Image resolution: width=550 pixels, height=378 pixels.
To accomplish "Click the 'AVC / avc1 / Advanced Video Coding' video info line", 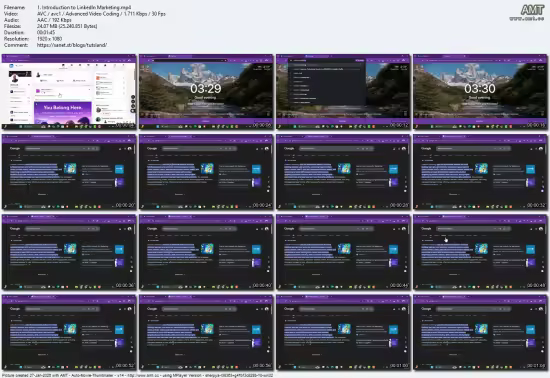I will pyautogui.click(x=101, y=14).
